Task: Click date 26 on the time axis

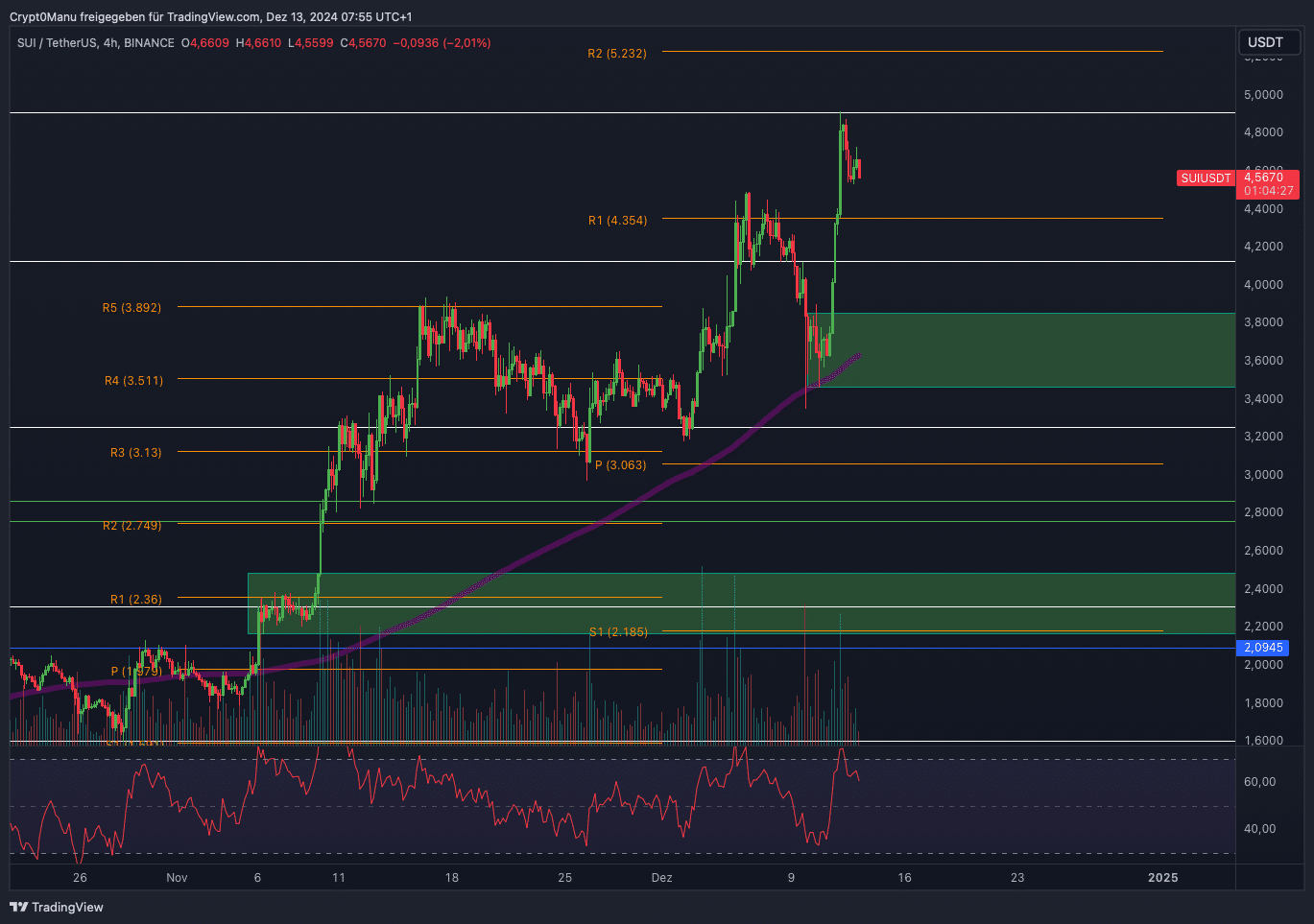Action: [x=80, y=878]
